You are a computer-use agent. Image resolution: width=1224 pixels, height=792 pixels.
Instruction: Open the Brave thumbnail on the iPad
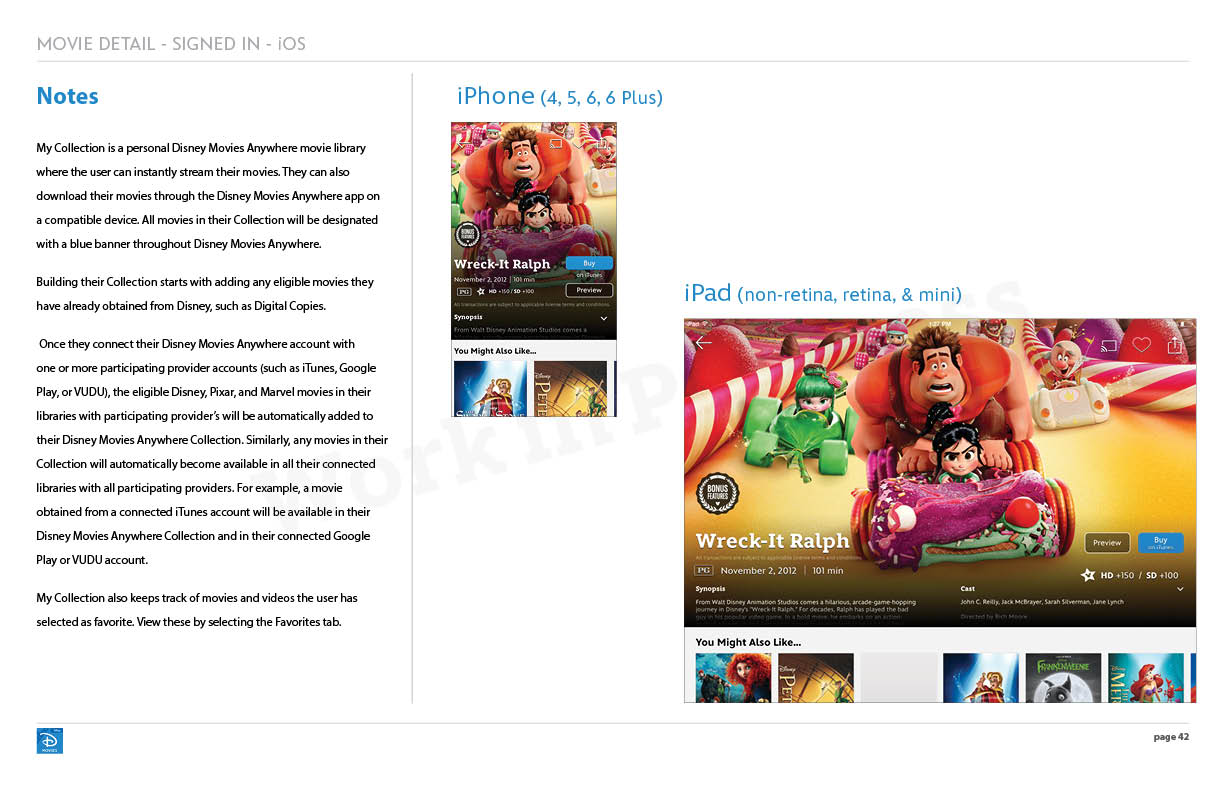733,678
